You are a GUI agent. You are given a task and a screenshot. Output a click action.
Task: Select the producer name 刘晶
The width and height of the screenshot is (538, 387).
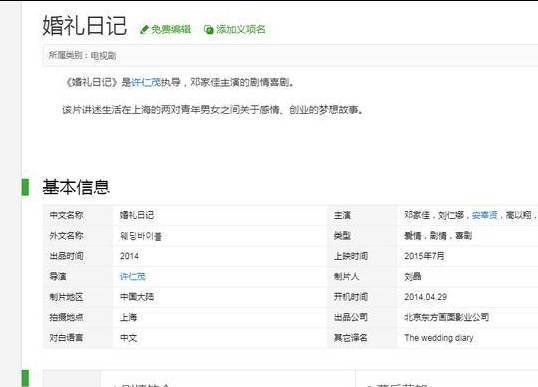coord(412,277)
